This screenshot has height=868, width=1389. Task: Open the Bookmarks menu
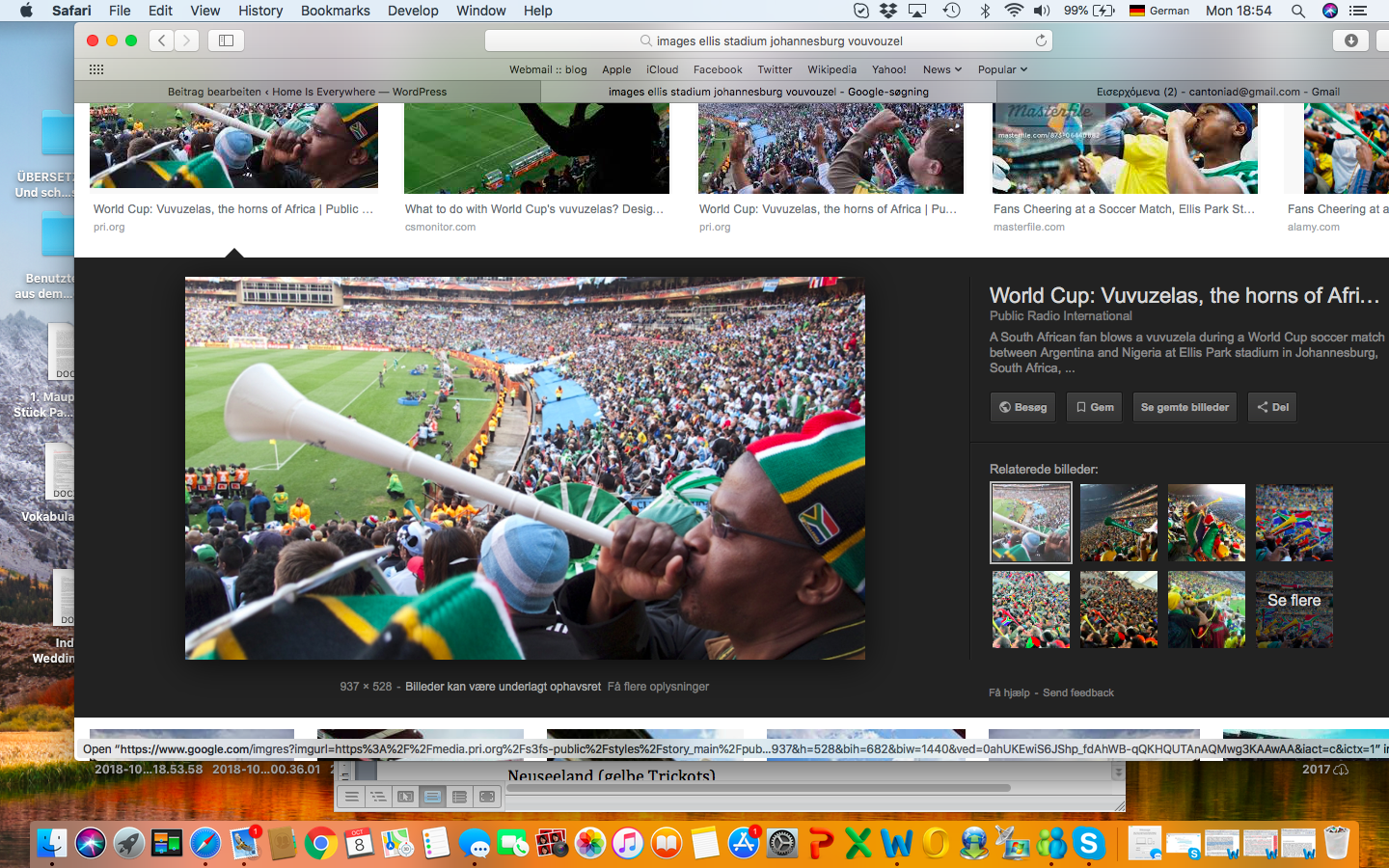335,11
